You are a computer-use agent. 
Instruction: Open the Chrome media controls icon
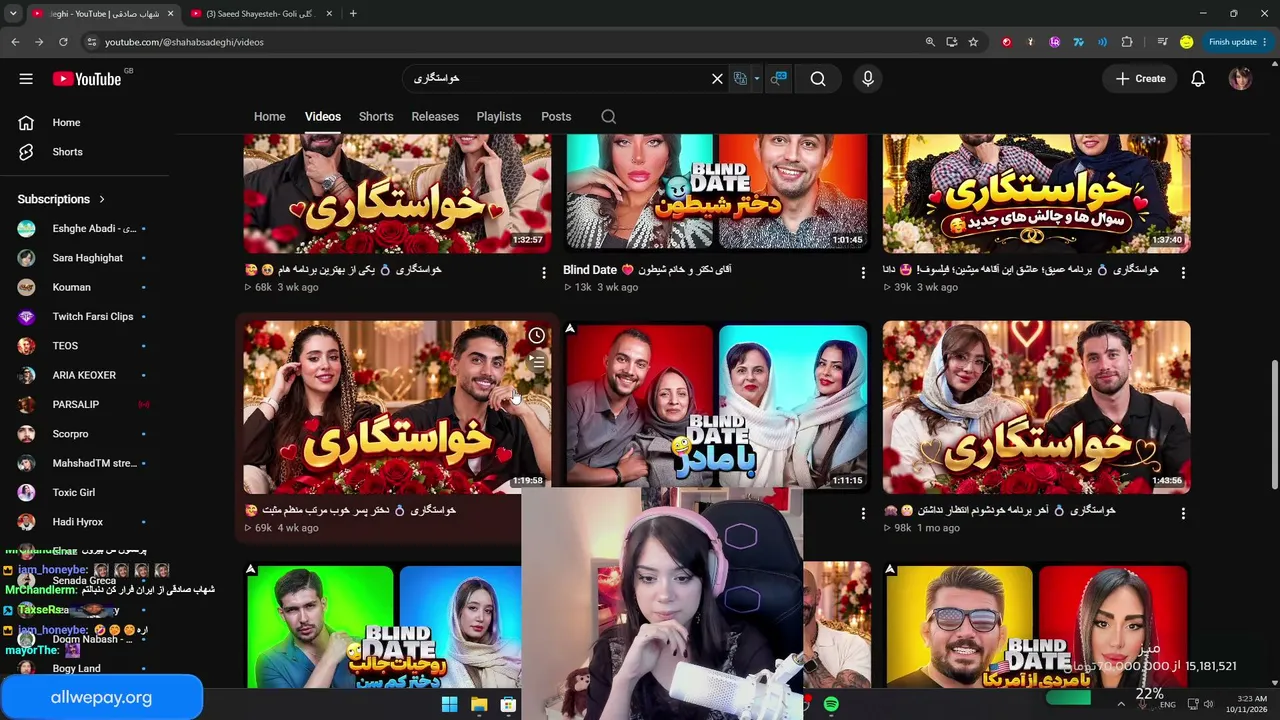[x=1162, y=42]
